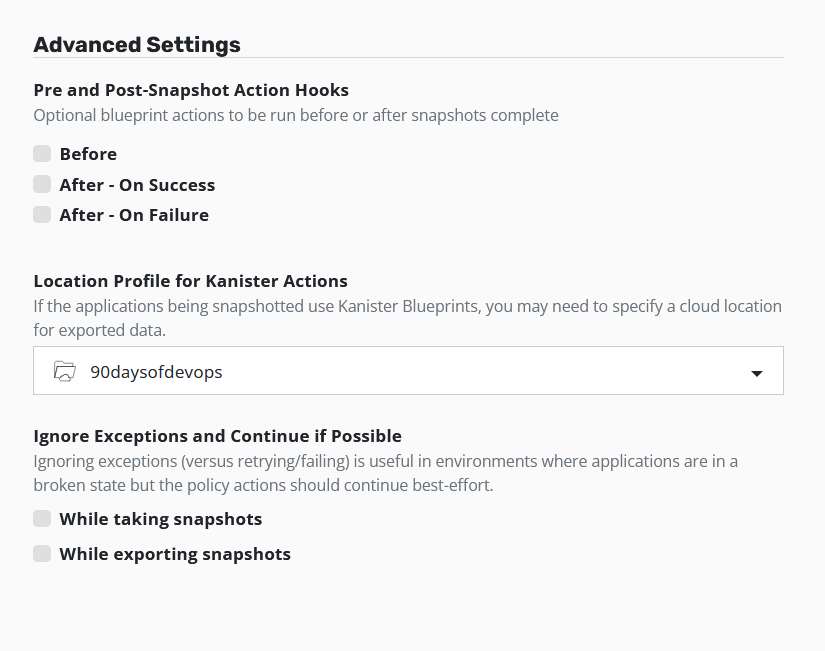The image size is (825, 651).
Task: Click the "While taking snapshots" label
Action: click(160, 519)
